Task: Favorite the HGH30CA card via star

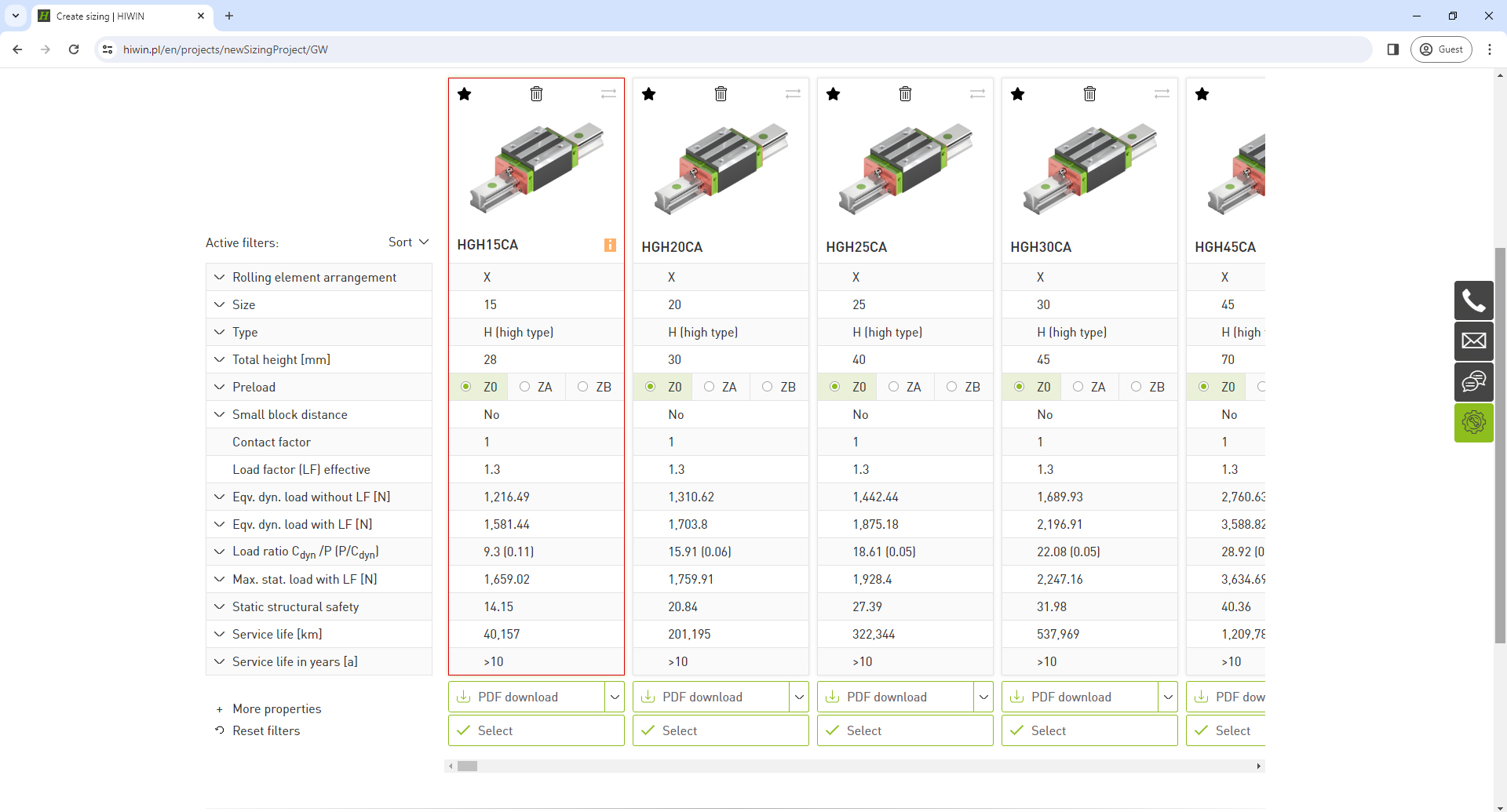Action: click(1018, 94)
